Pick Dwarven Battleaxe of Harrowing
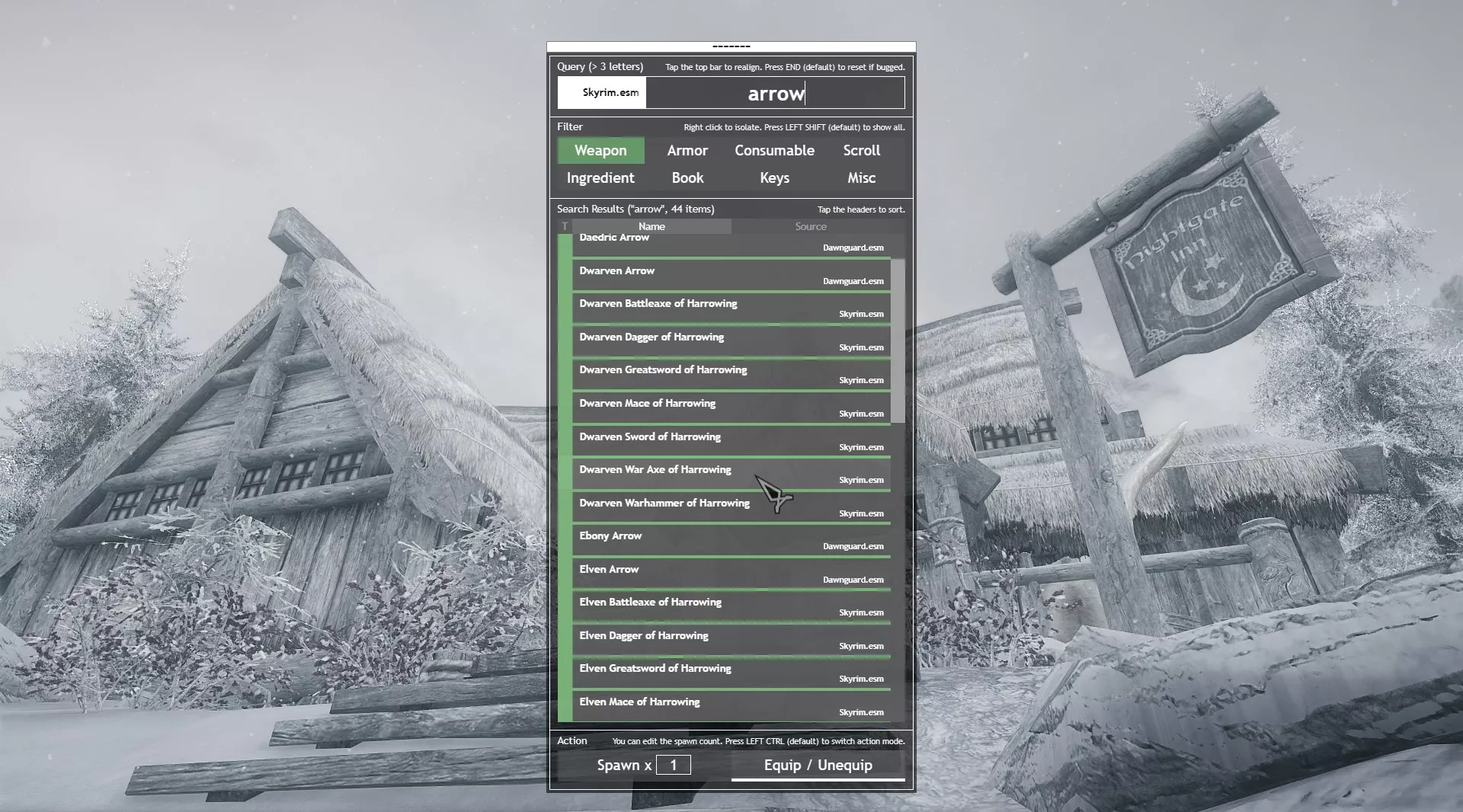 731,308
